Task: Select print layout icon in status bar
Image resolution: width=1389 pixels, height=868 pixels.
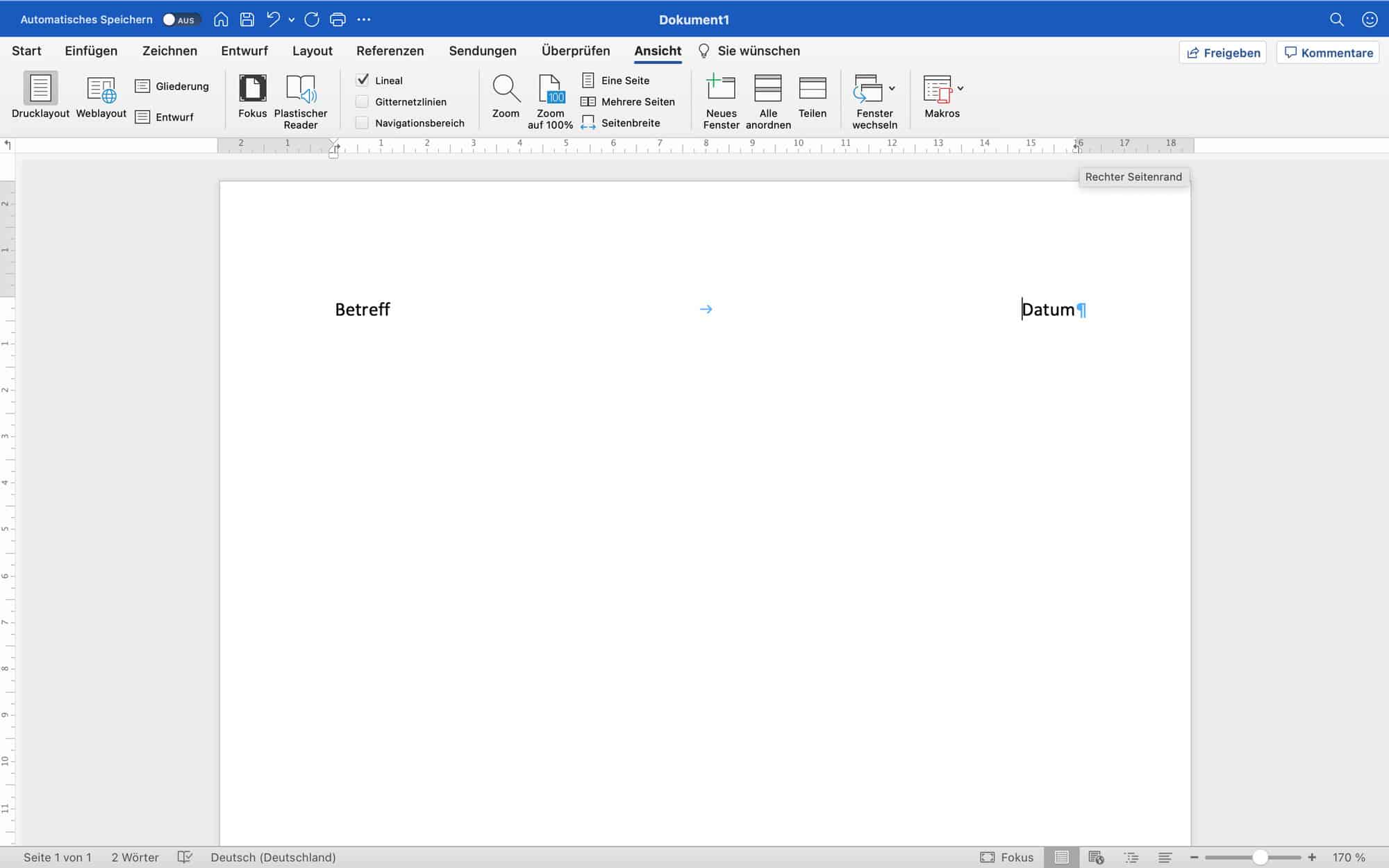Action: point(1061,858)
